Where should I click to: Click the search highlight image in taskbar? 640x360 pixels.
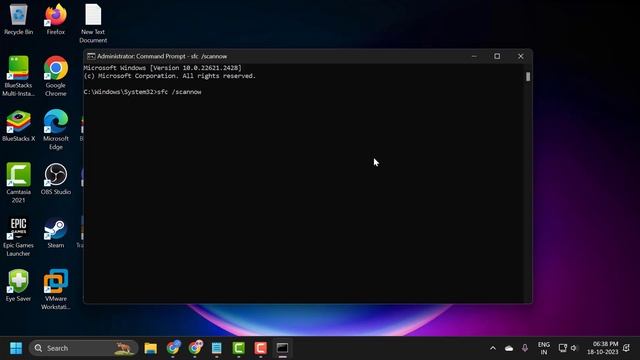coord(123,348)
